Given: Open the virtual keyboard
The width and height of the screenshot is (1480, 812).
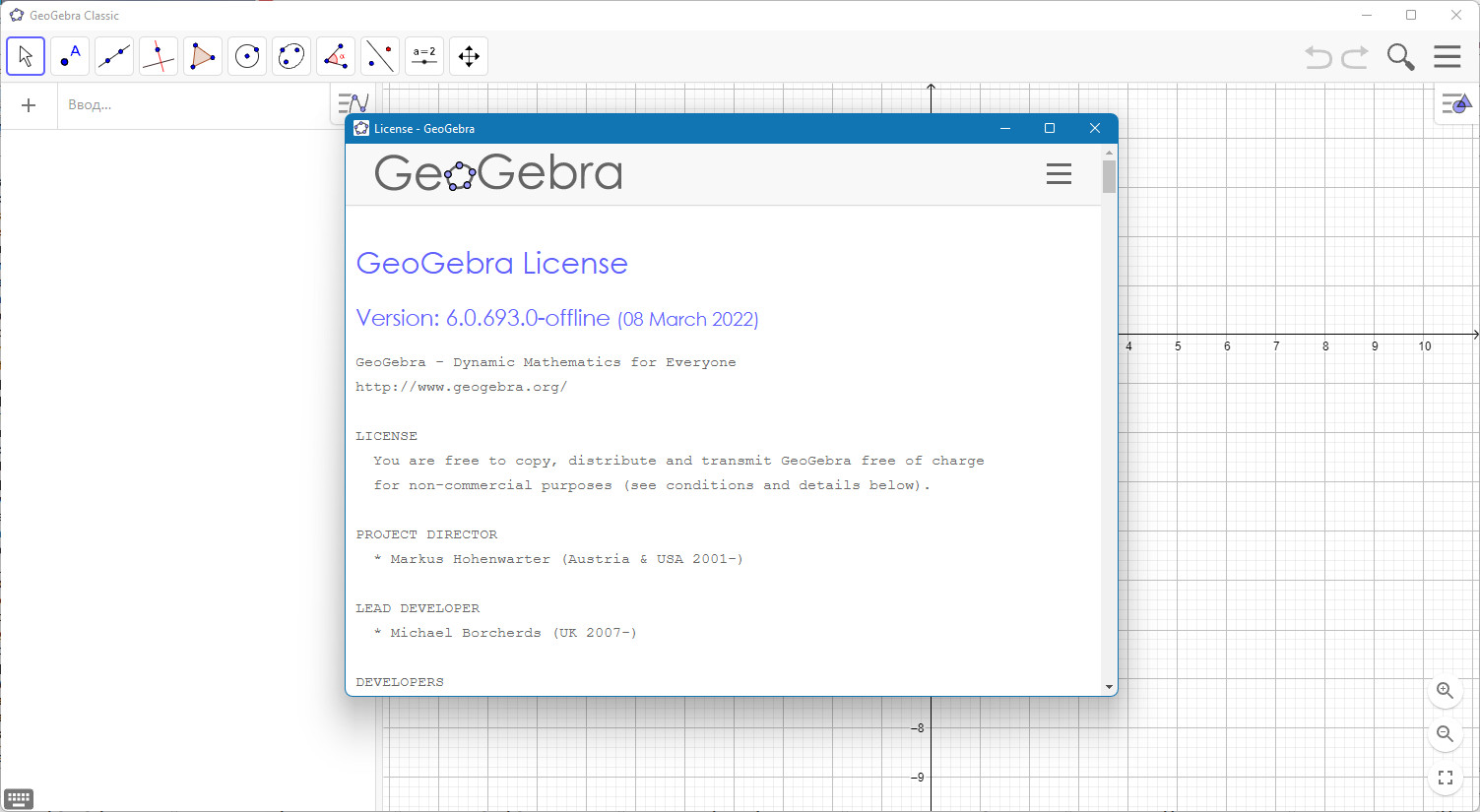Looking at the screenshot, I should tap(19, 798).
